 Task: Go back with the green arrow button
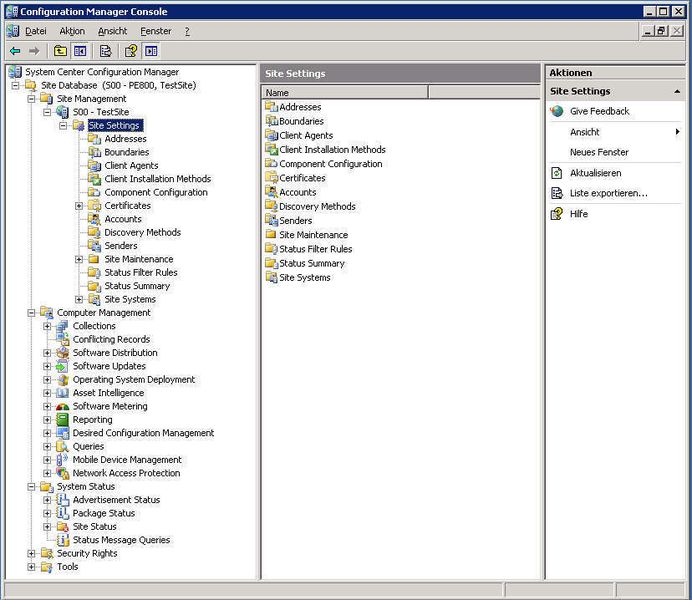tap(15, 51)
